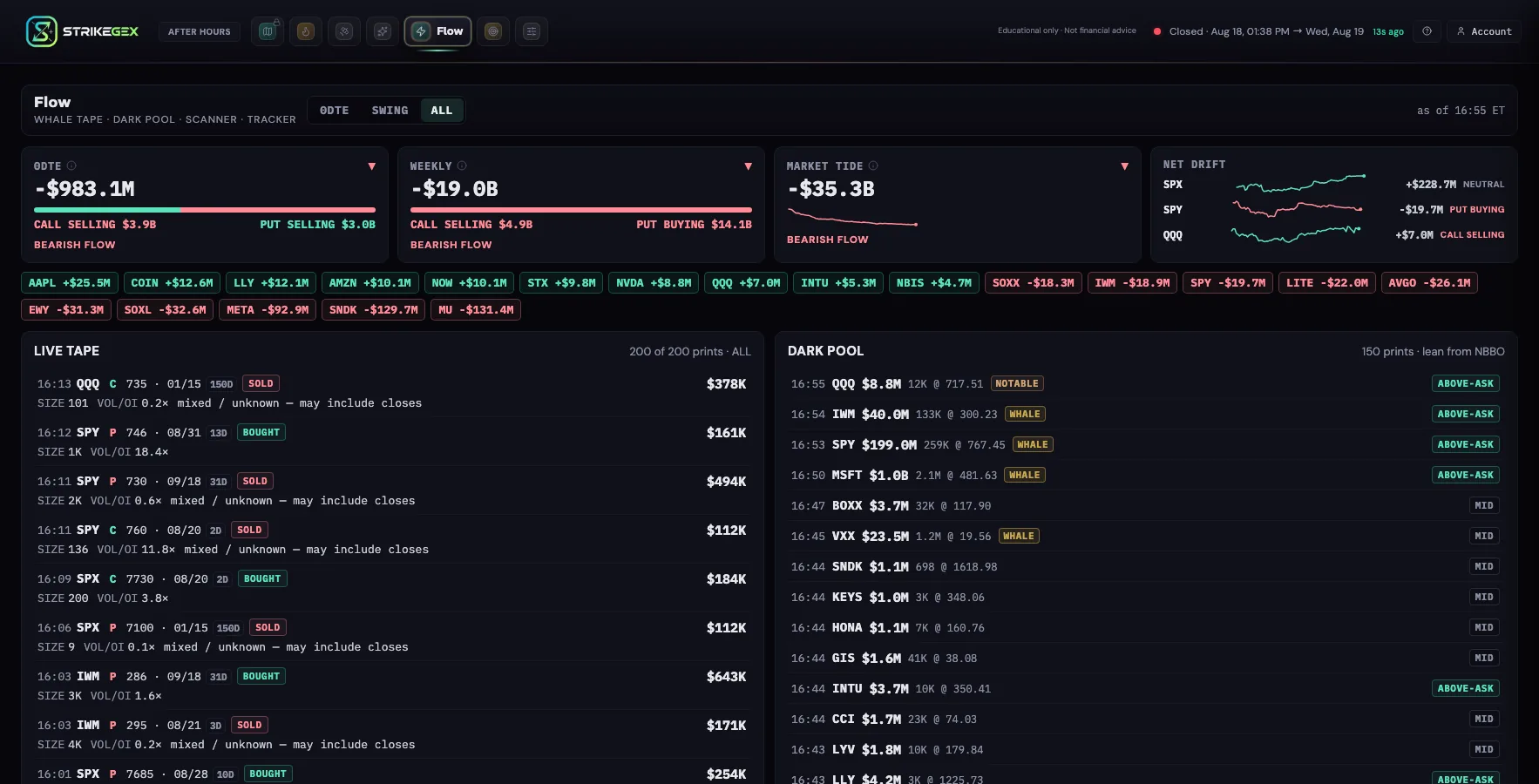Select the IWM -$18.9M ticker chip
The width and height of the screenshot is (1539, 784).
coord(1133,283)
